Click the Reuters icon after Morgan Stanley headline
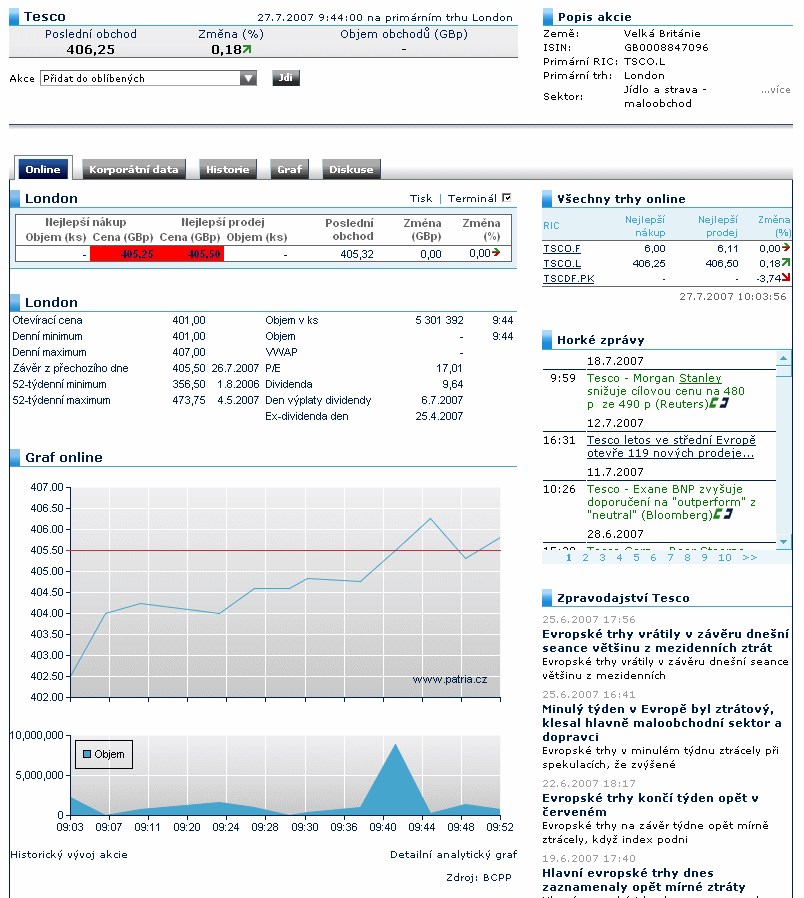The height and width of the screenshot is (898, 804). [x=719, y=404]
